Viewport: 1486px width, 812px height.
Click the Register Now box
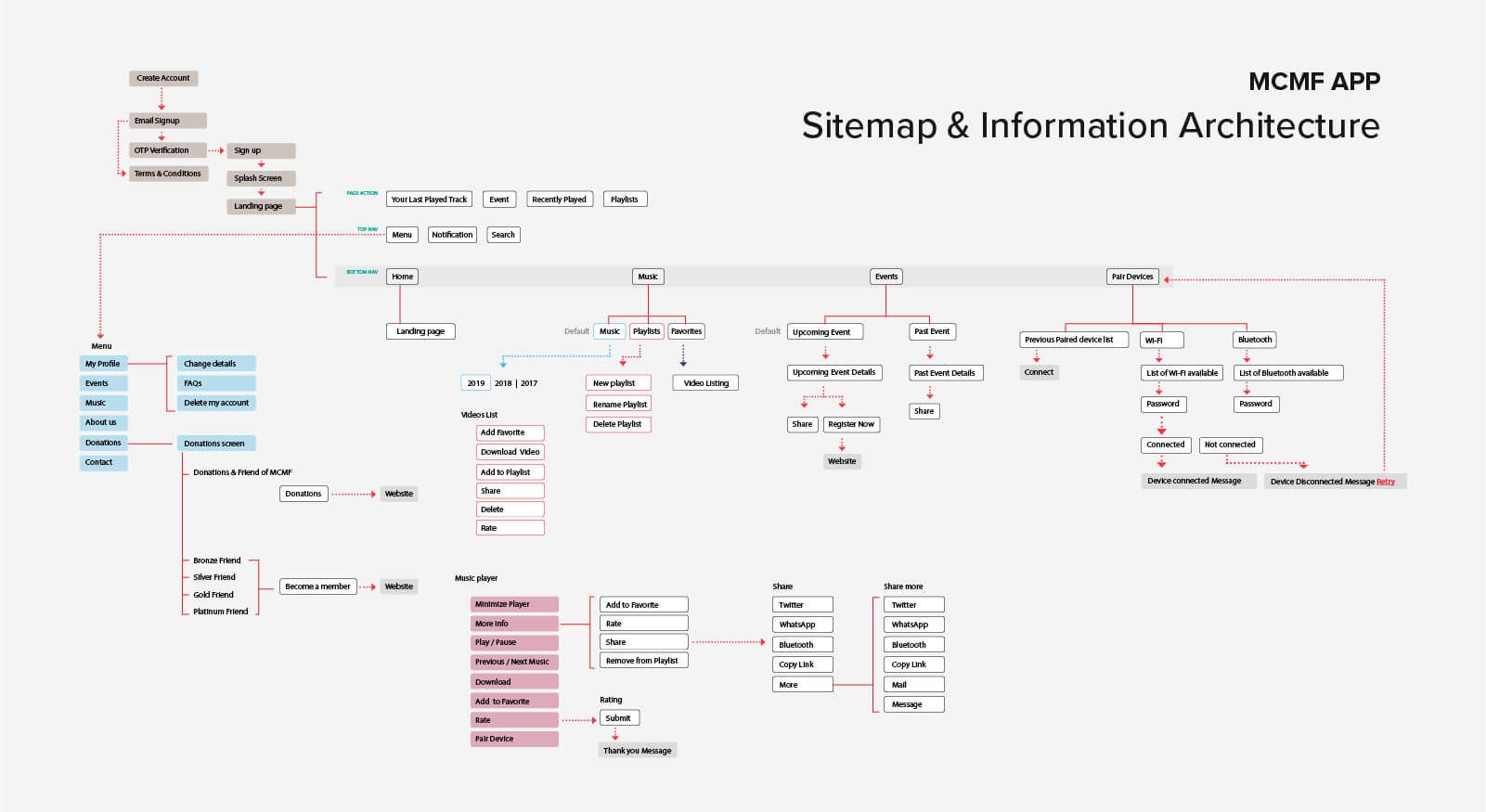(x=851, y=424)
